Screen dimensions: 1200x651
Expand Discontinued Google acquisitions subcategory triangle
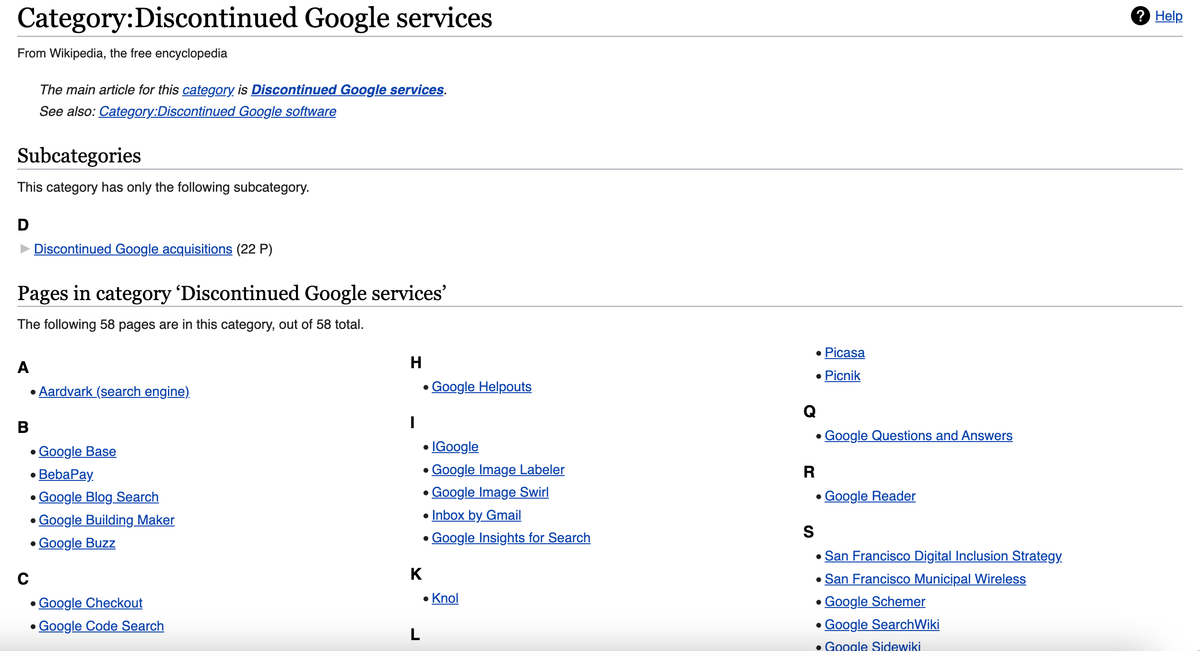tap(25, 249)
